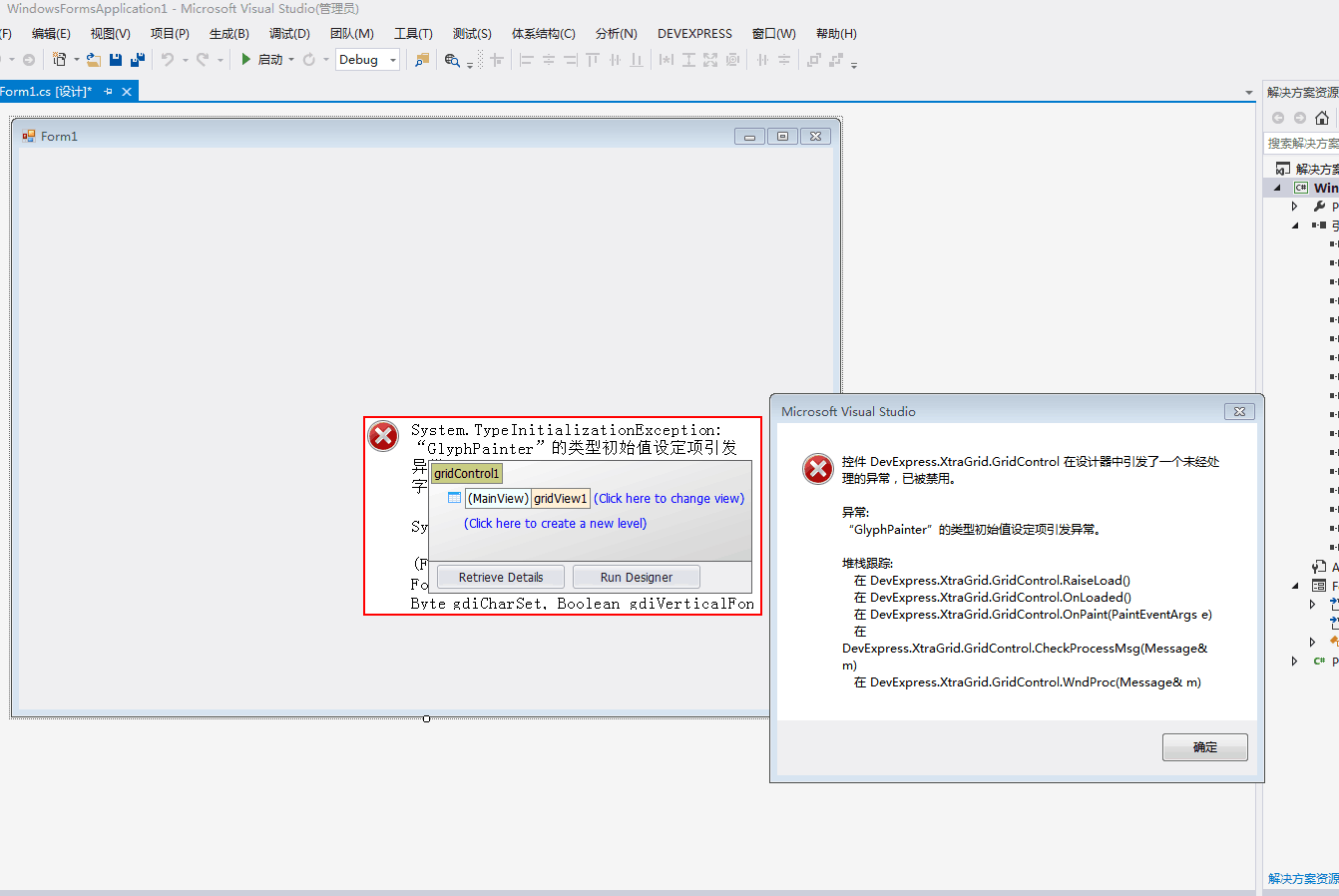Open the New Project dropdown arrow
Viewport: 1339px width, 896px height.
(77, 60)
